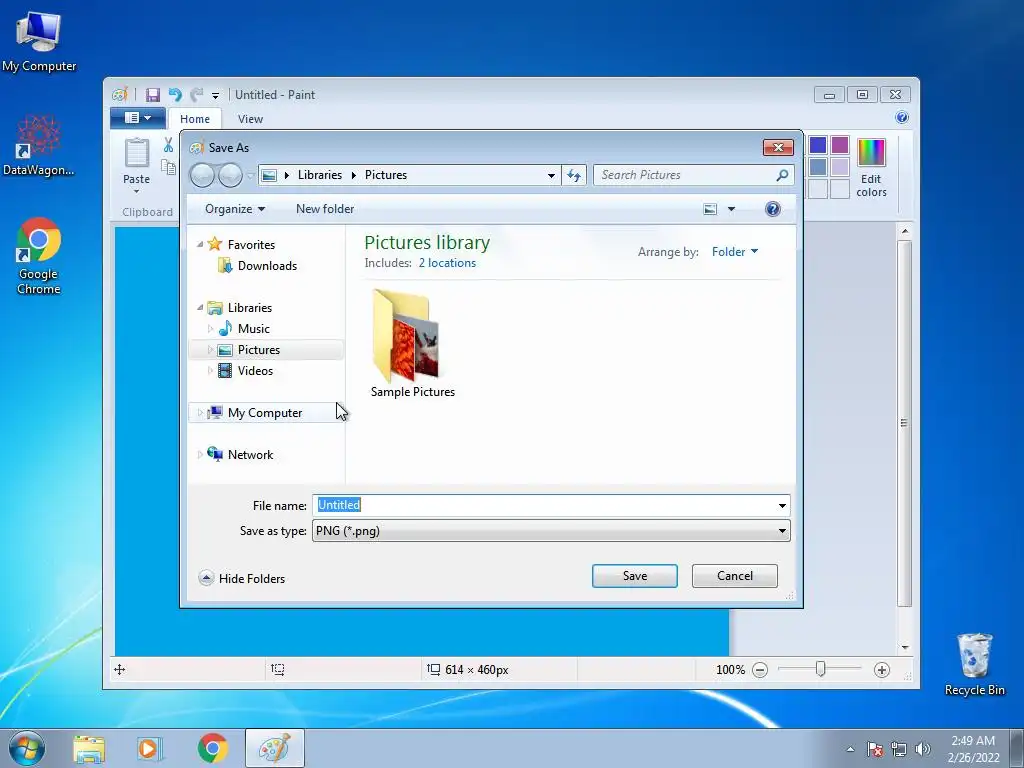Pick the indigo blue color swatch
Viewport: 1024px width, 768px height.
pos(818,145)
